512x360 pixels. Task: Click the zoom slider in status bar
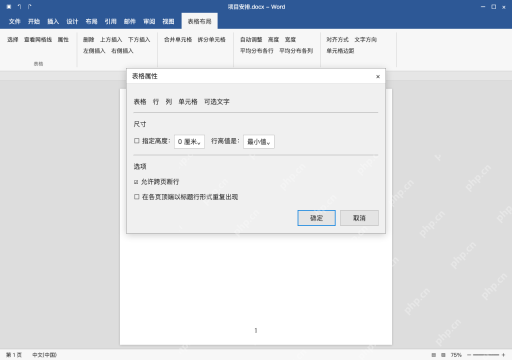point(486,355)
